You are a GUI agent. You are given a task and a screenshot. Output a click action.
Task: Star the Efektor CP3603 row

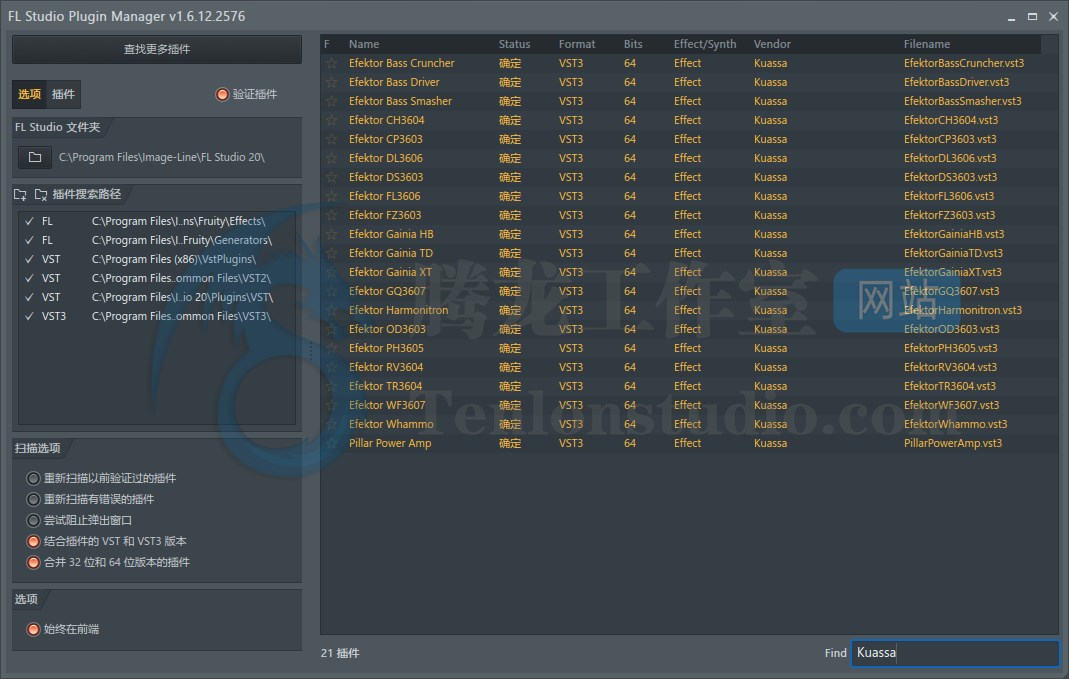click(331, 140)
